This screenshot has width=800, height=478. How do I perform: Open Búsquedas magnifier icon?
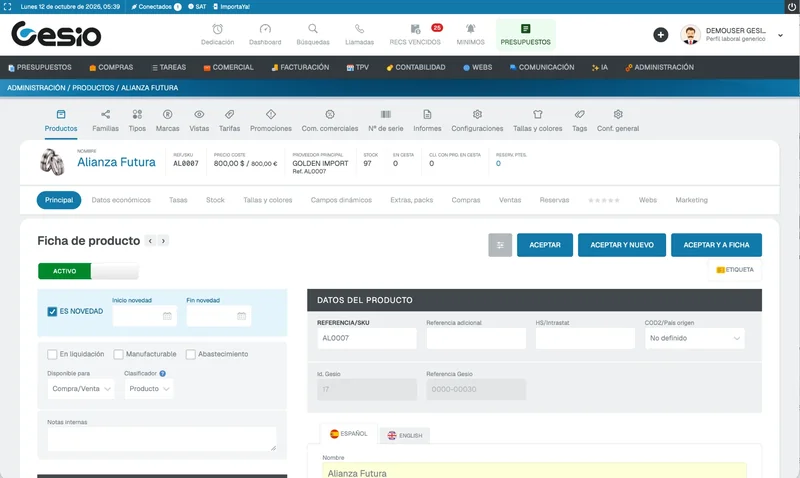coord(313,29)
